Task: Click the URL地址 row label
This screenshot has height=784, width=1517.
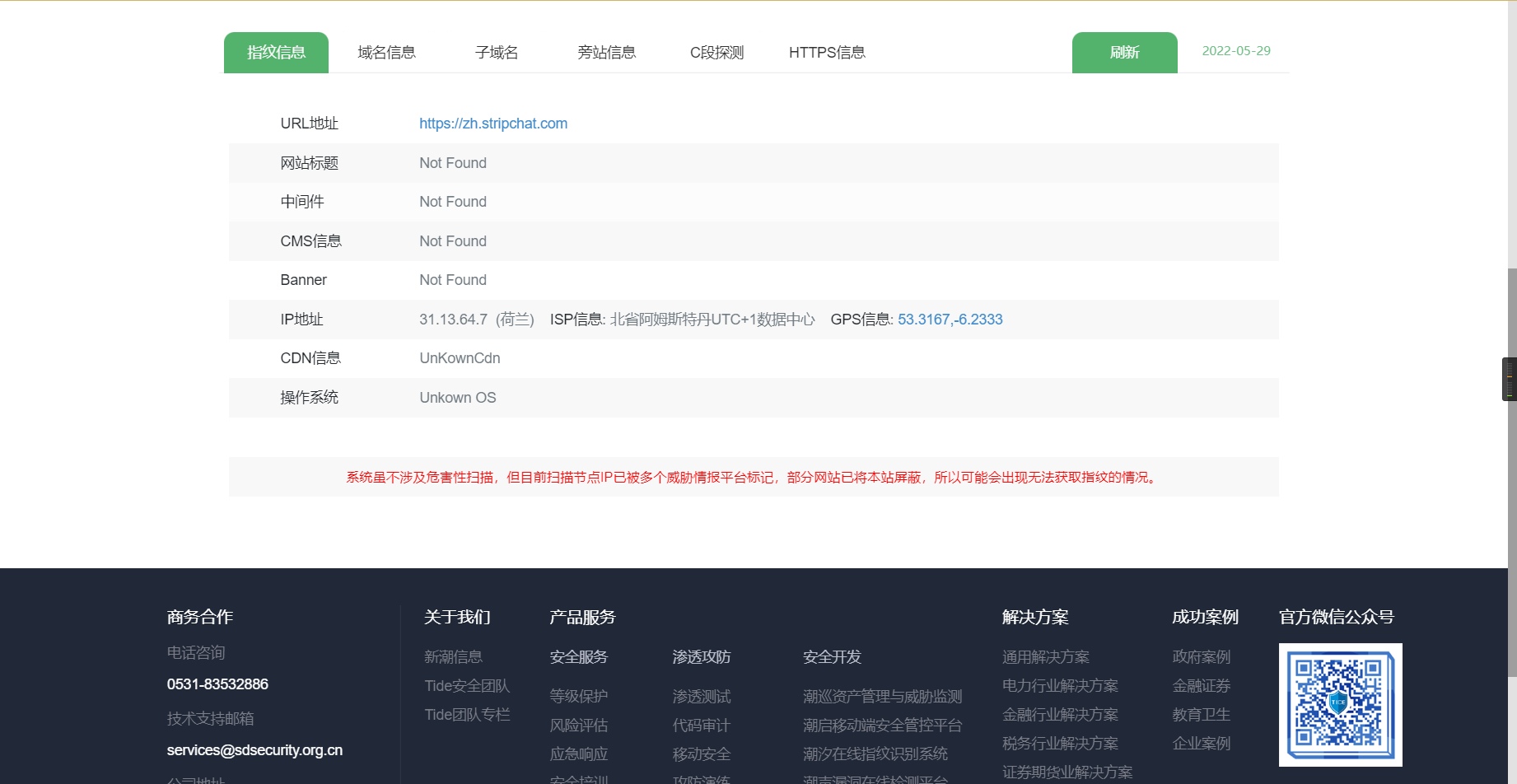Action: (310, 124)
